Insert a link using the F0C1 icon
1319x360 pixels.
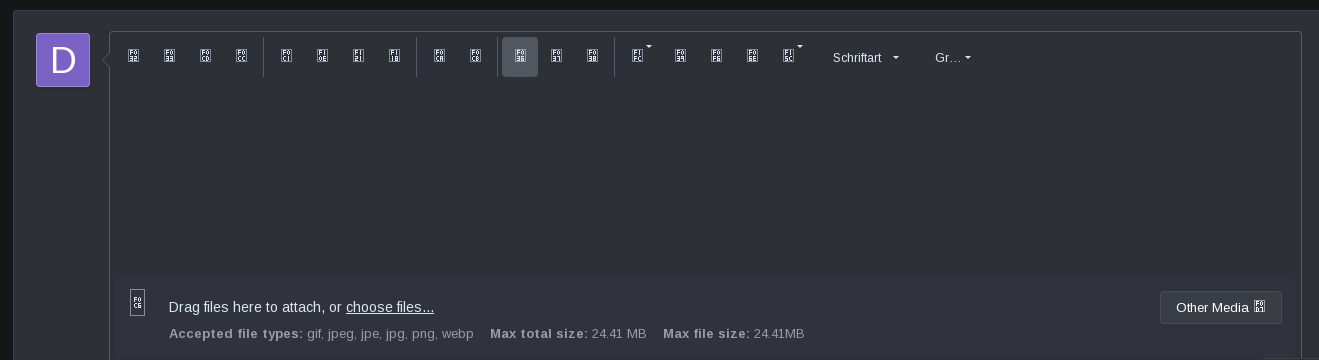point(286,57)
